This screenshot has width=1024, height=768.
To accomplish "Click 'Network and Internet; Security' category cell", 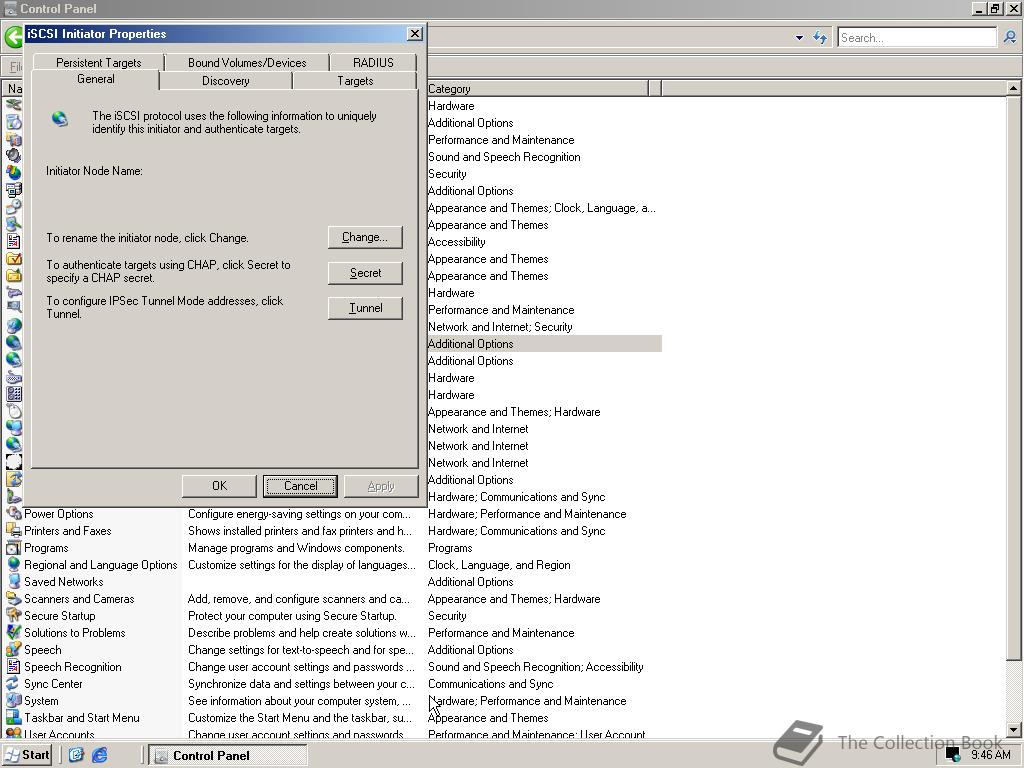I will pos(500,327).
